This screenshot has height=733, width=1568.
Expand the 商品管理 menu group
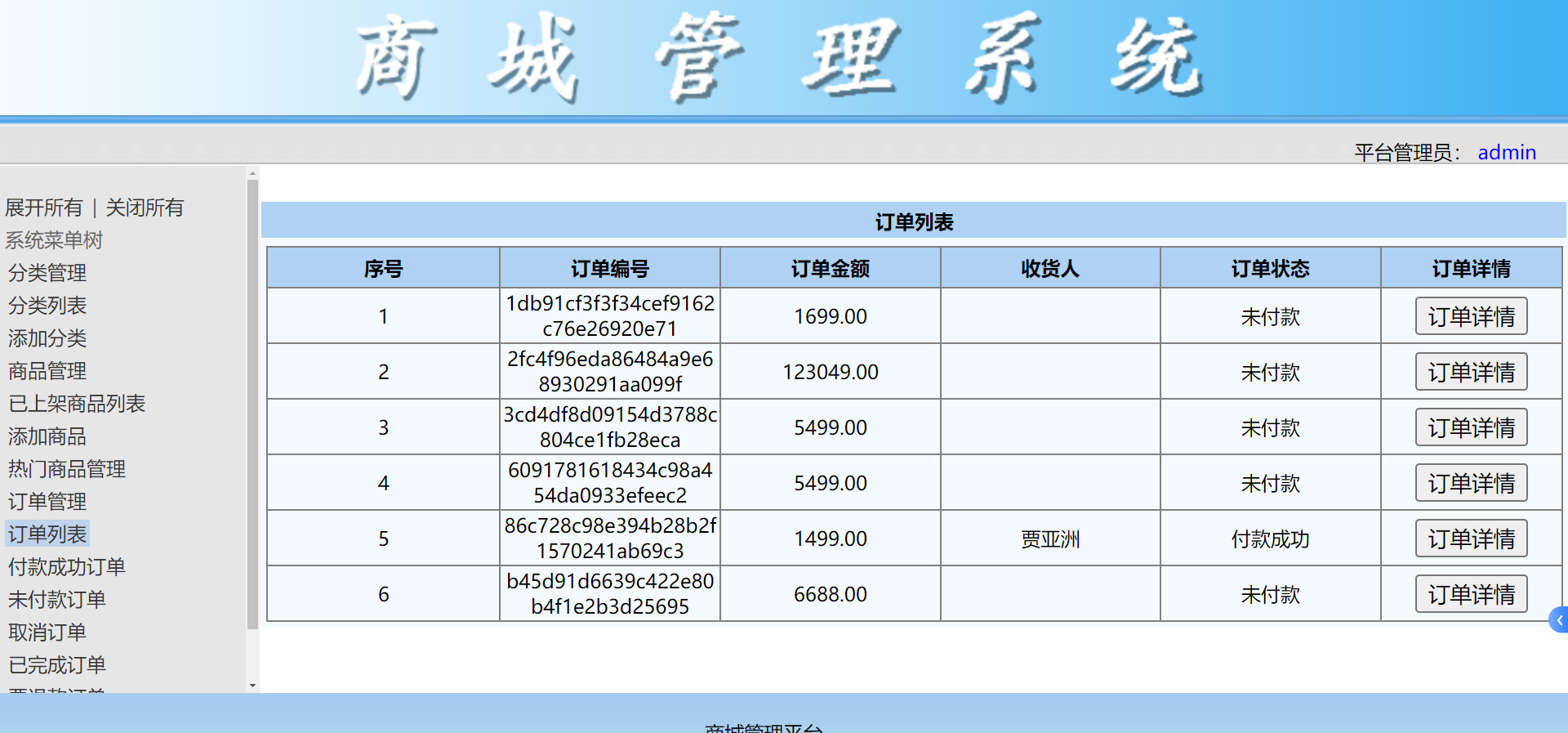click(47, 371)
